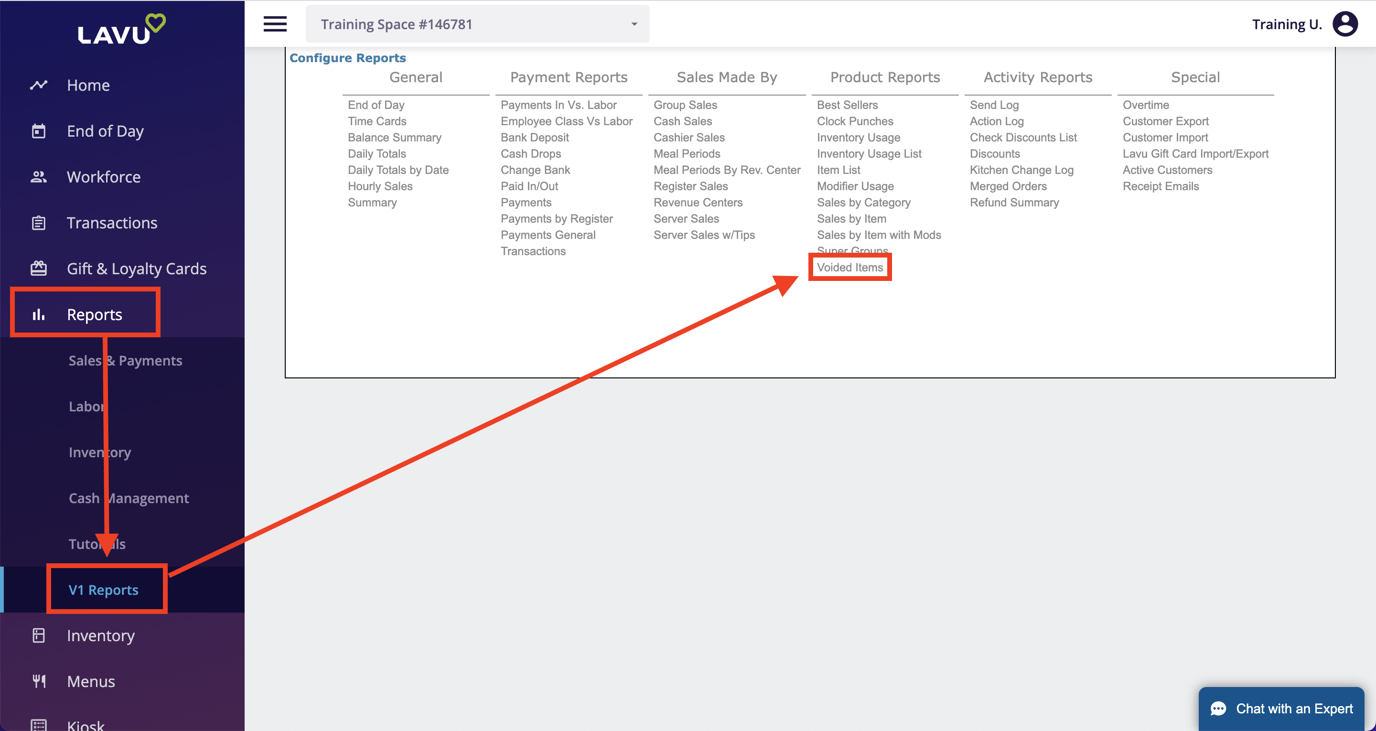The height and width of the screenshot is (731, 1376).
Task: Click the Transactions clipboard icon
Action: coord(39,223)
